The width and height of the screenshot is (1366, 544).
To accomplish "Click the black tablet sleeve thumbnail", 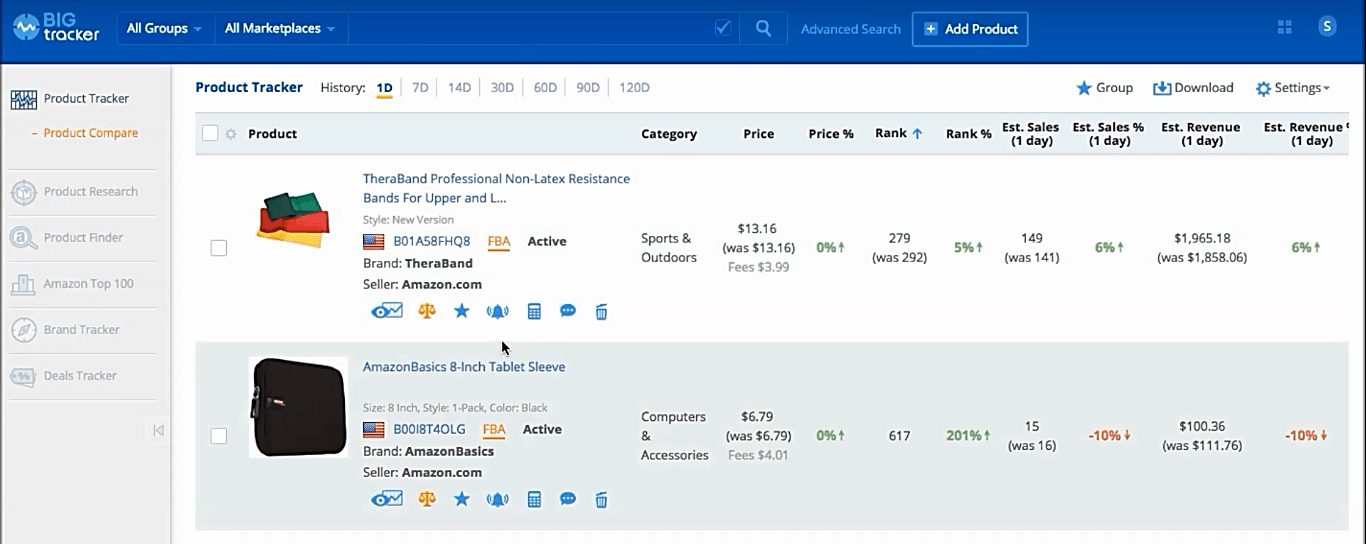I will (x=298, y=407).
